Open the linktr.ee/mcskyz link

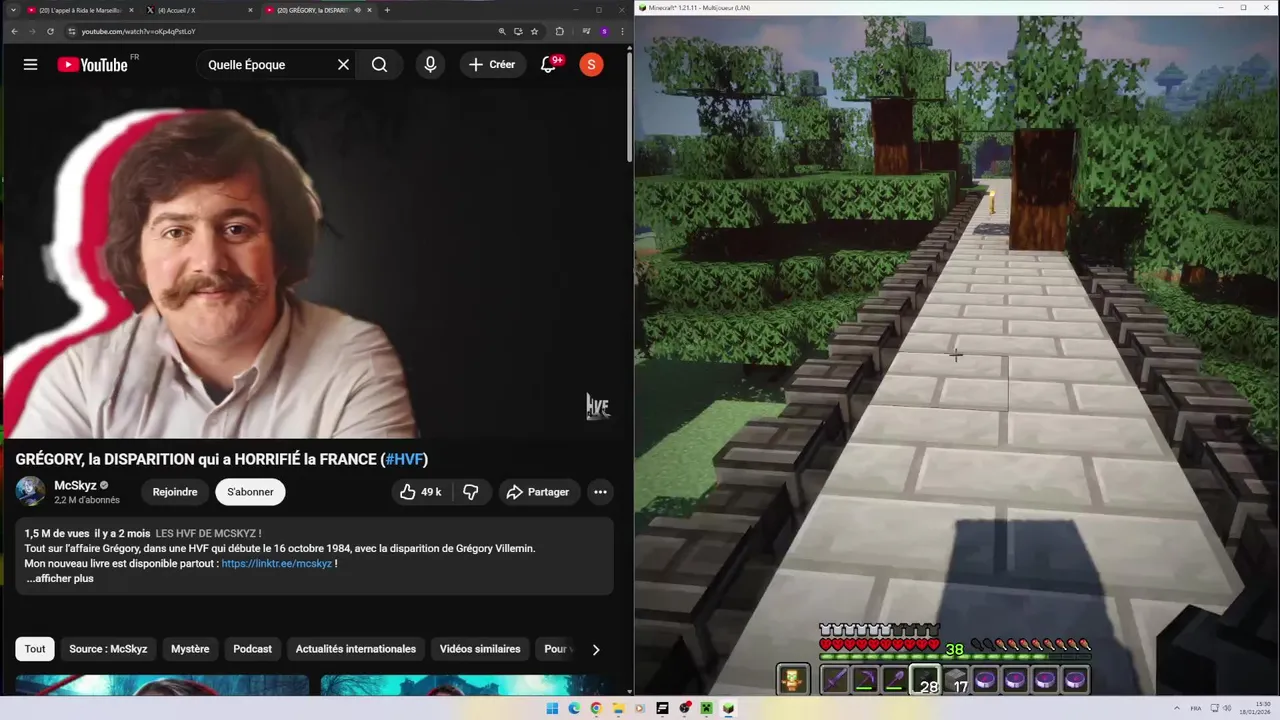tap(277, 563)
